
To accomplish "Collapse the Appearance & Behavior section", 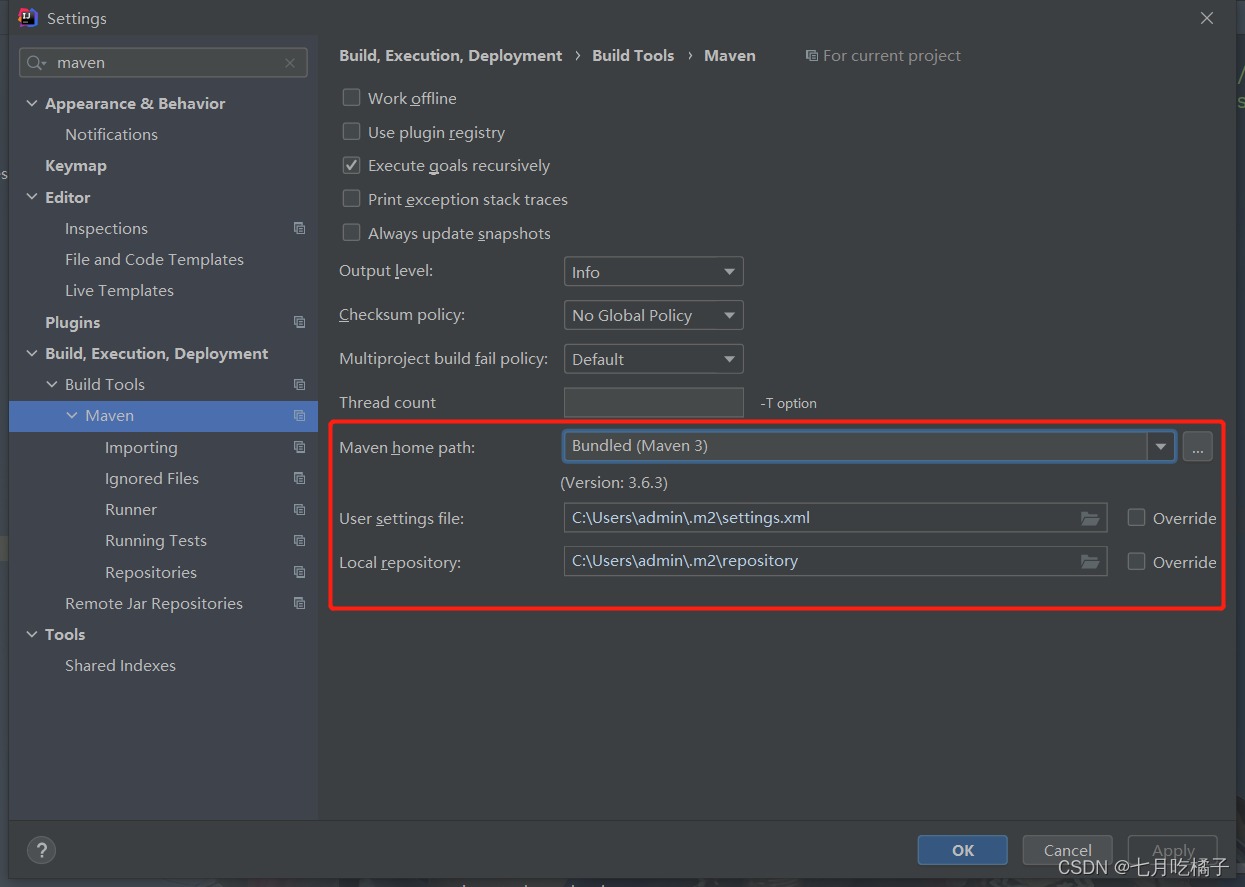I will click(x=32, y=103).
